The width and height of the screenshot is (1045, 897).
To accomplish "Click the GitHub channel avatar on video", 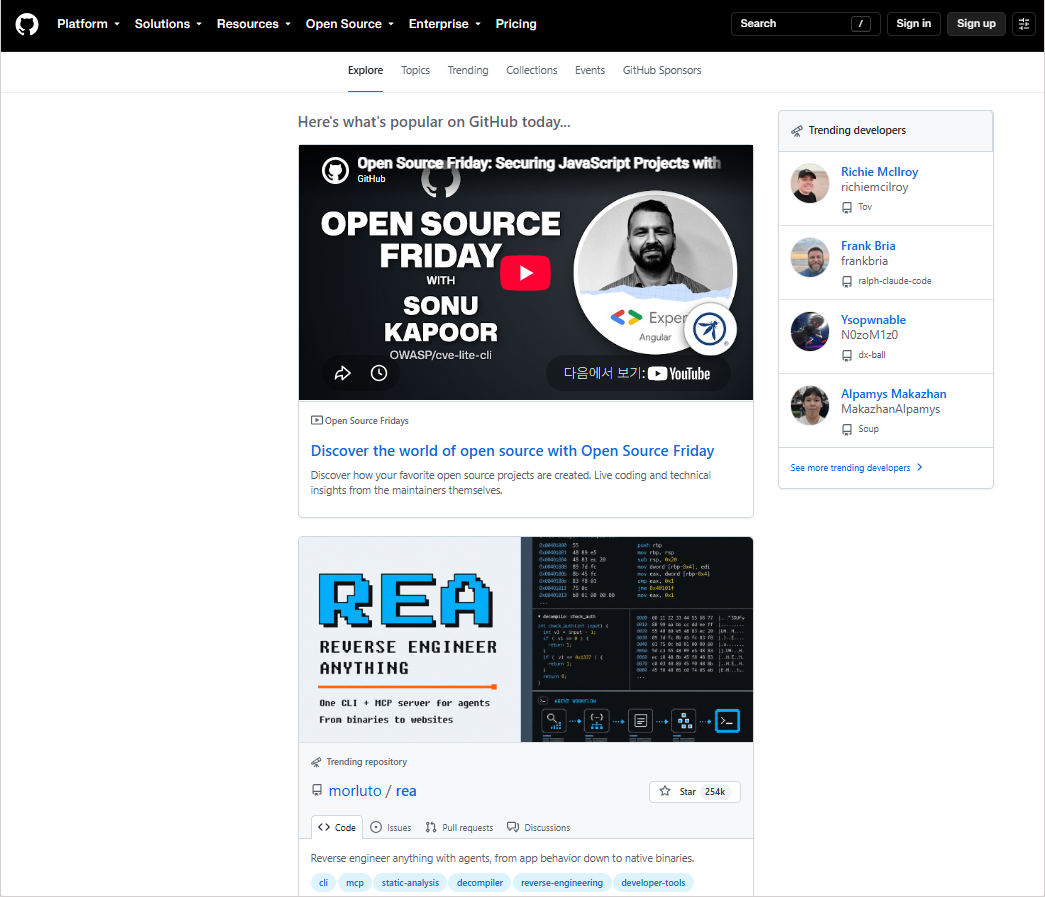I will point(335,171).
